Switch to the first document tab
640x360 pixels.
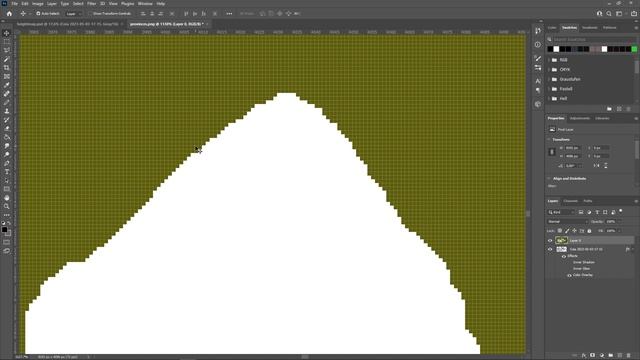67,24
